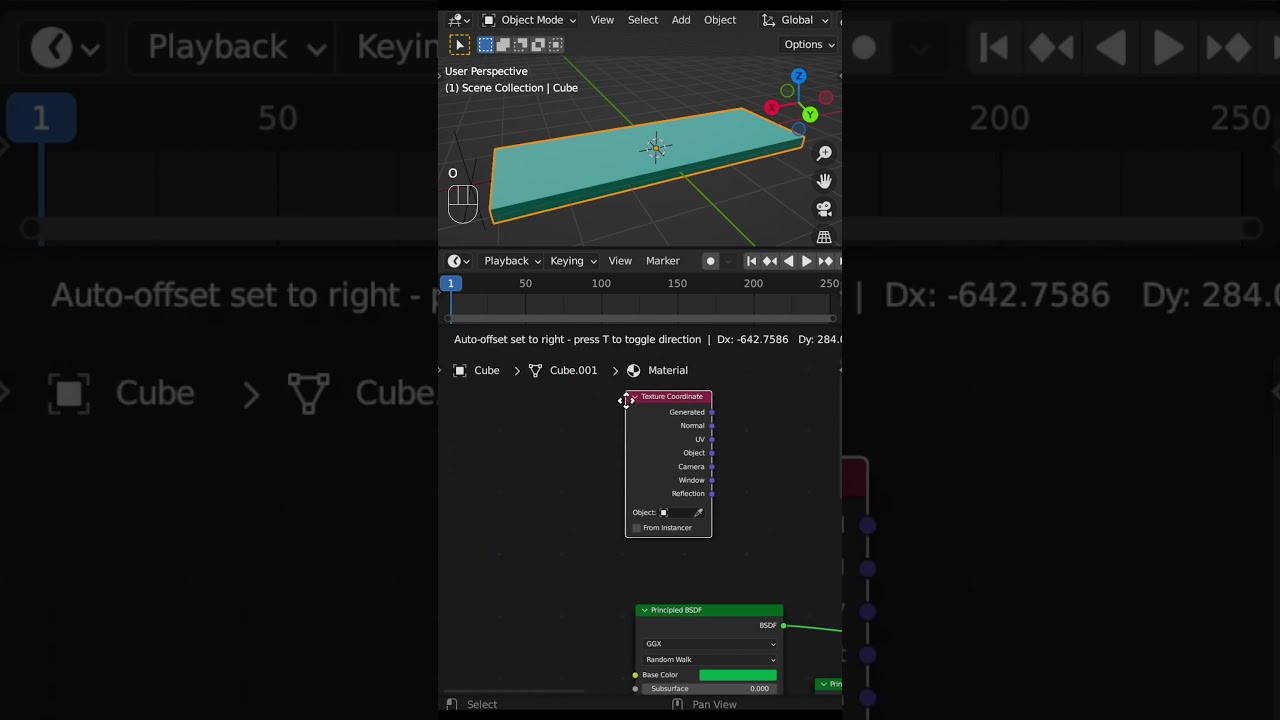Open the Marker menu
The height and width of the screenshot is (720, 1280).
click(663, 261)
